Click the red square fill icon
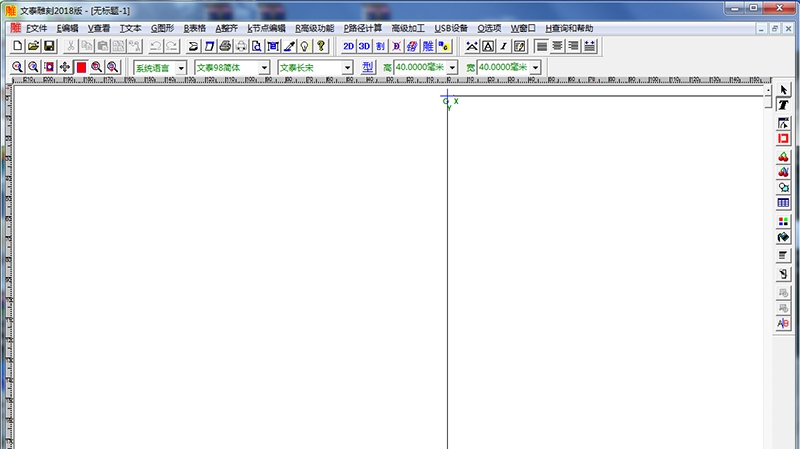The height and width of the screenshot is (449, 800). [x=81, y=67]
